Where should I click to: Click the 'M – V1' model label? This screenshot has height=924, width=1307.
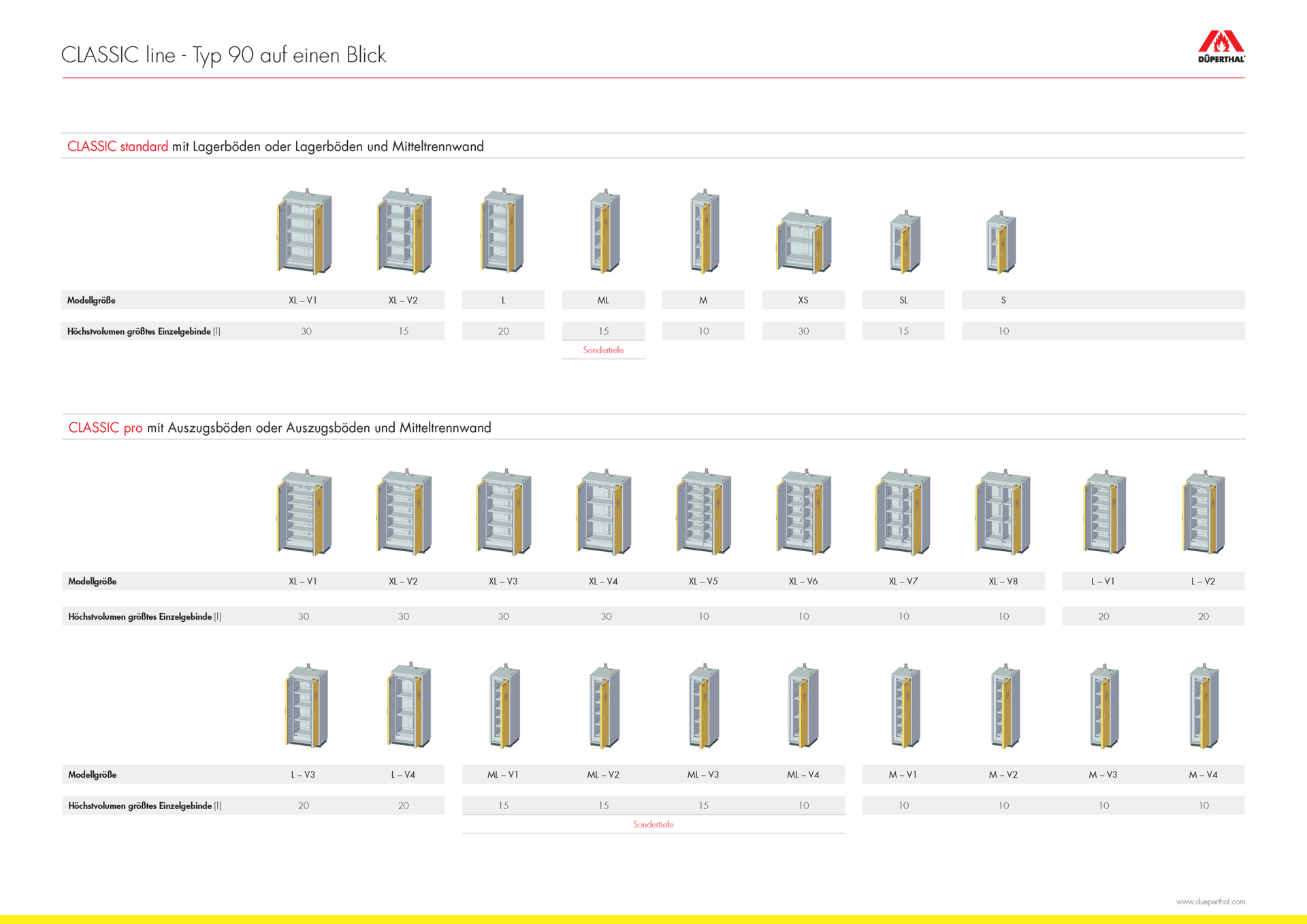pyautogui.click(x=903, y=775)
